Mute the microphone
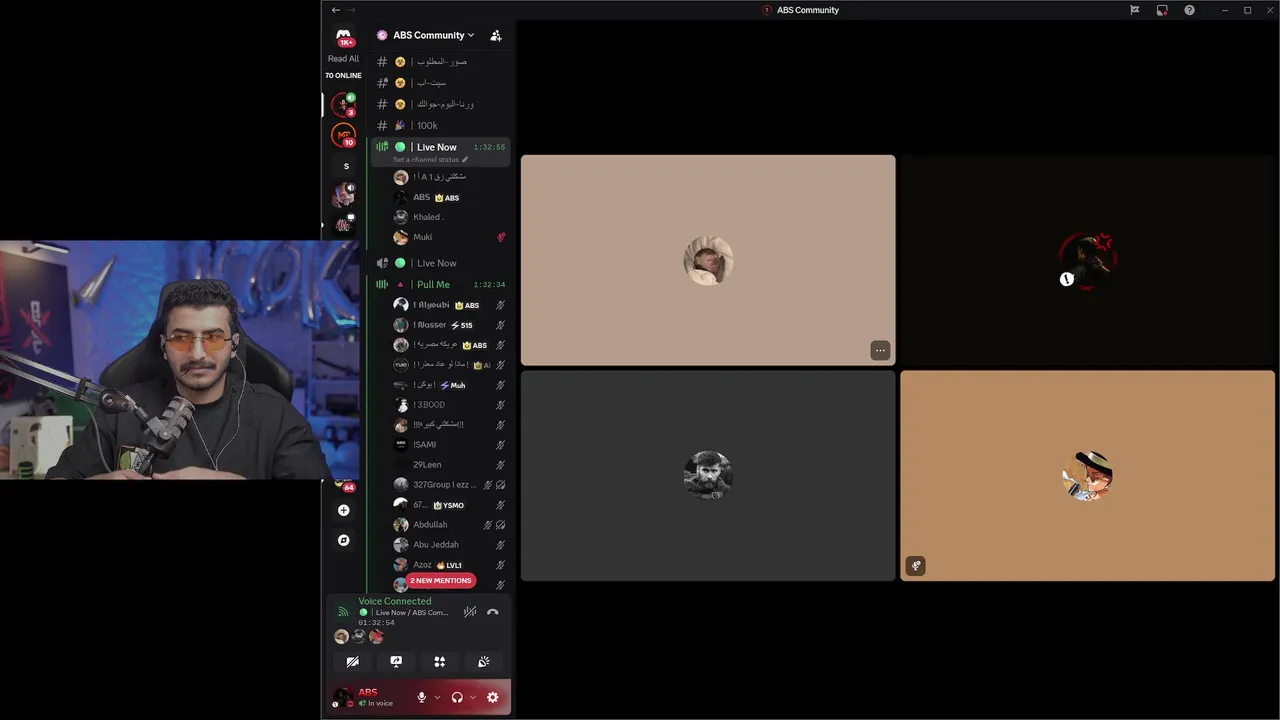The width and height of the screenshot is (1280, 720). pos(422,697)
